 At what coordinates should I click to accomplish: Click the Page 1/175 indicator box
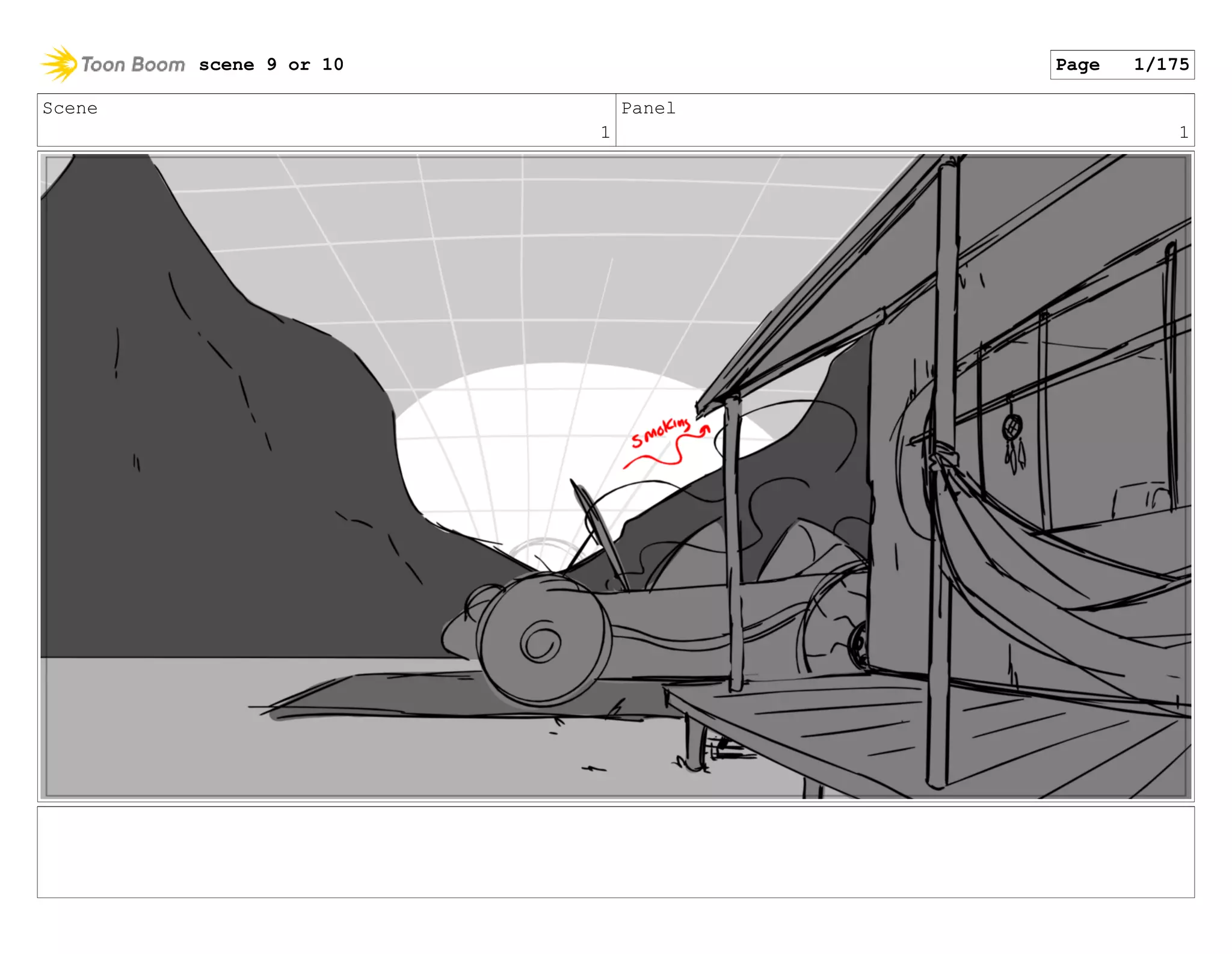(1121, 64)
